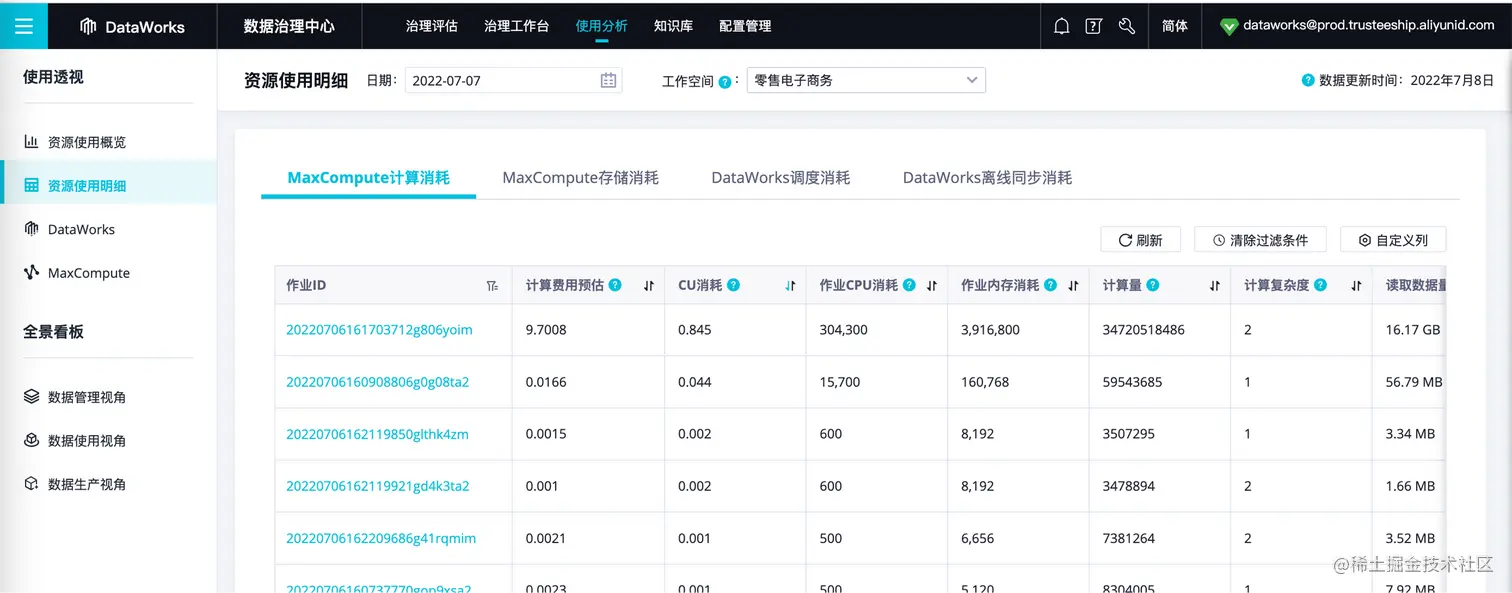
Task: Click 作业CPU消耗 help icon
Action: pos(909,285)
